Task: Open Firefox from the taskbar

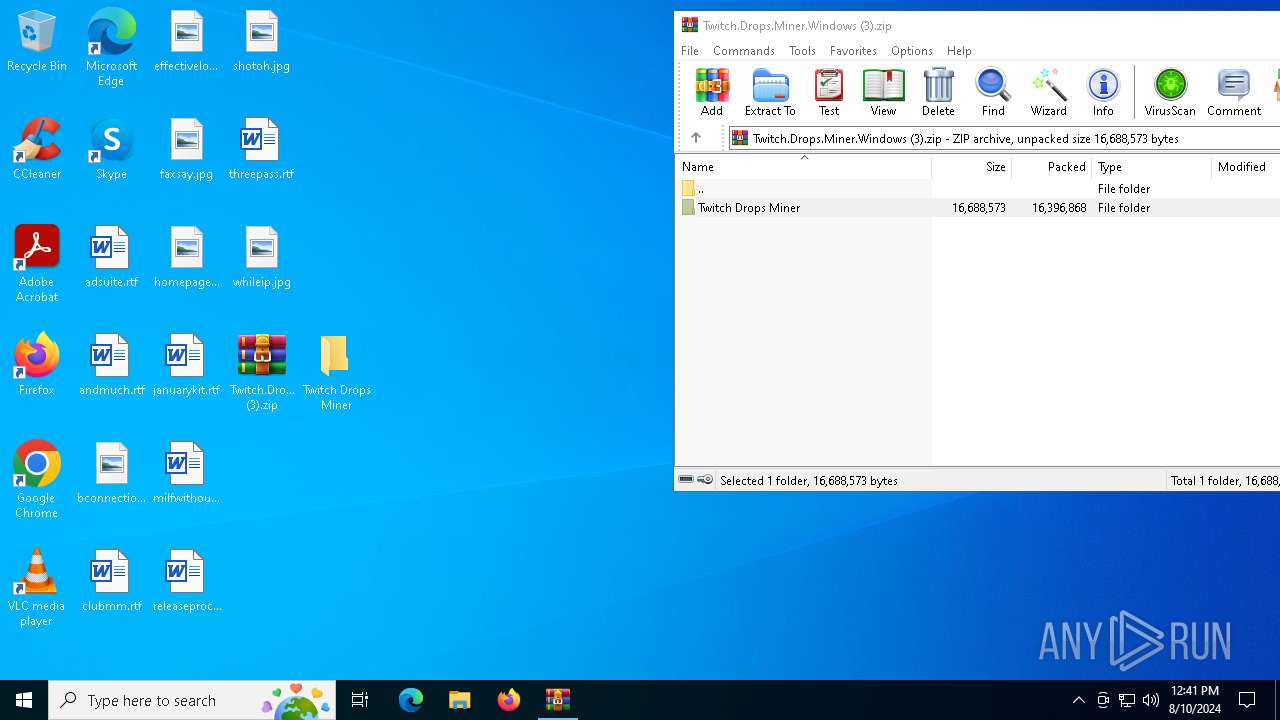Action: (x=509, y=700)
